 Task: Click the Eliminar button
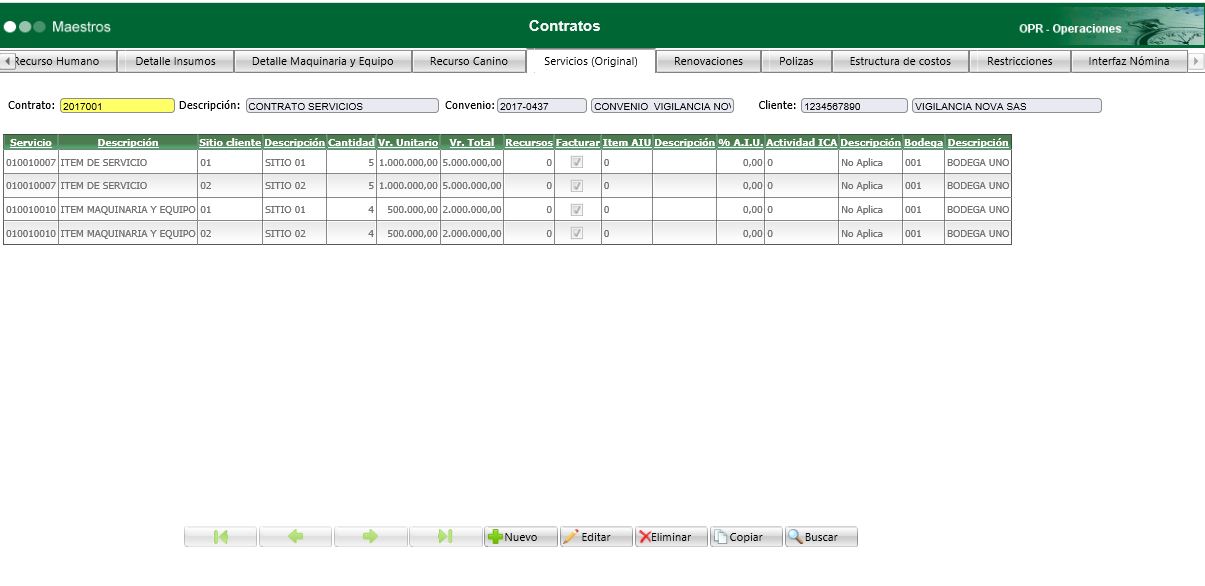[671, 537]
